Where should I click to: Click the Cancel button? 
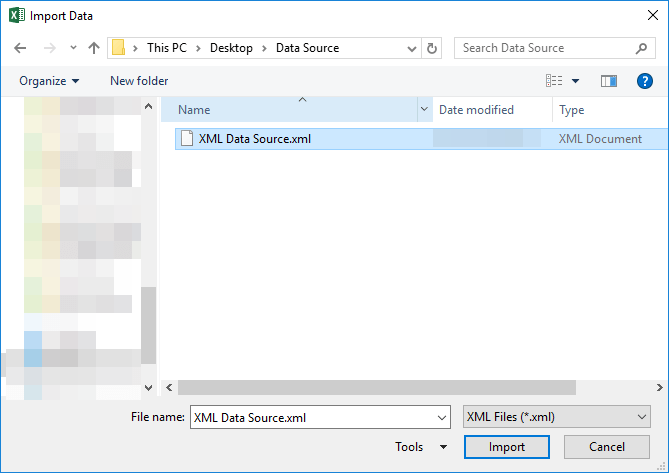click(x=607, y=447)
